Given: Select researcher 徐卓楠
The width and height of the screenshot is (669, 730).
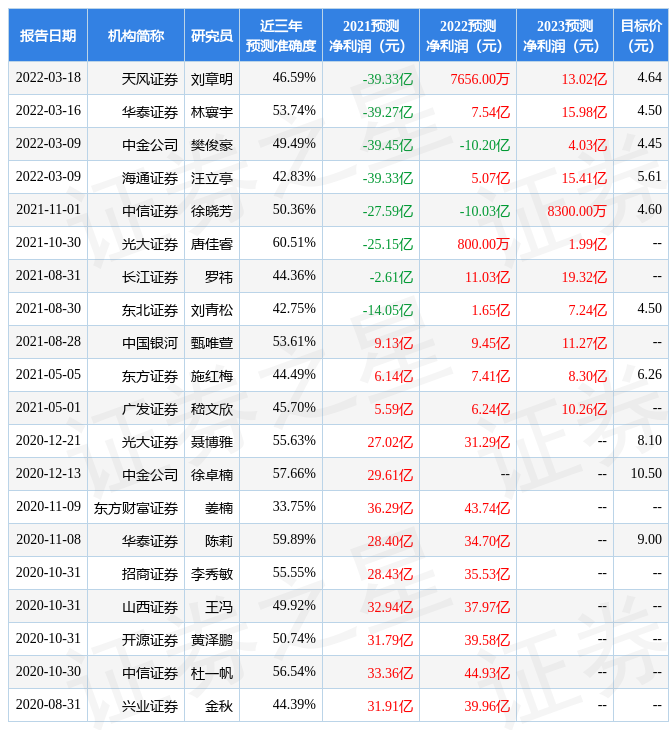Looking at the screenshot, I should [212, 475].
